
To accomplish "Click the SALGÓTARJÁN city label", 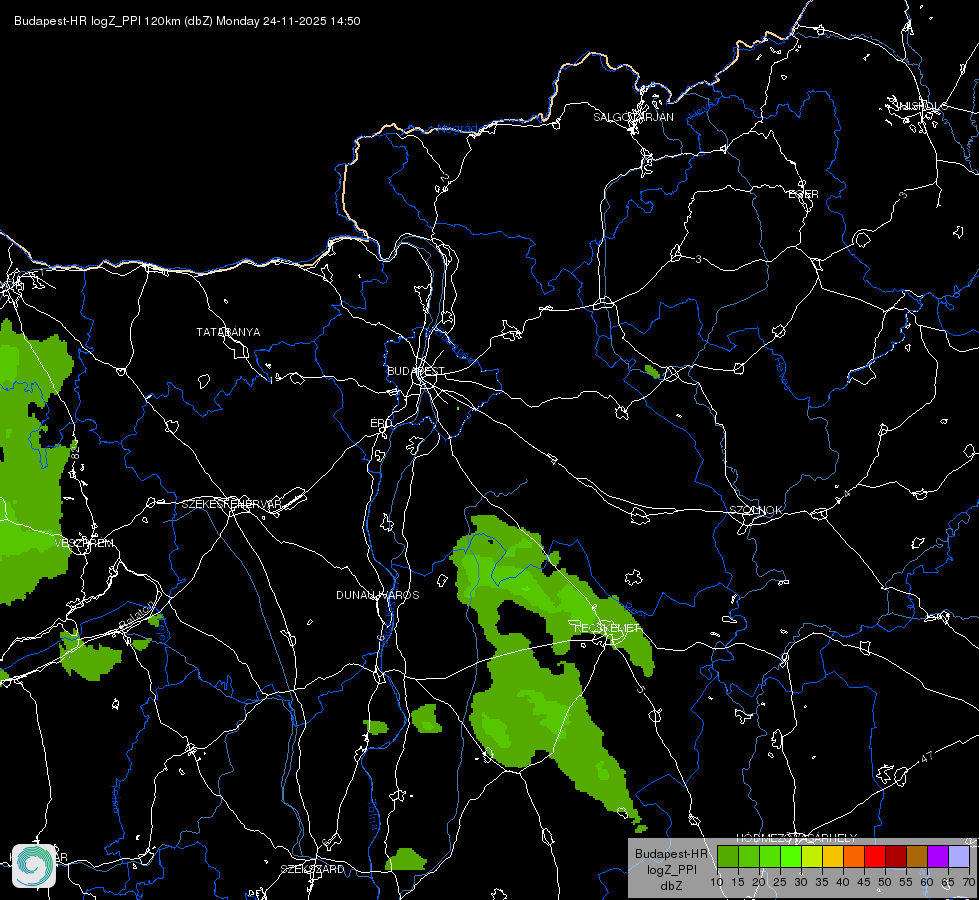I will (633, 117).
